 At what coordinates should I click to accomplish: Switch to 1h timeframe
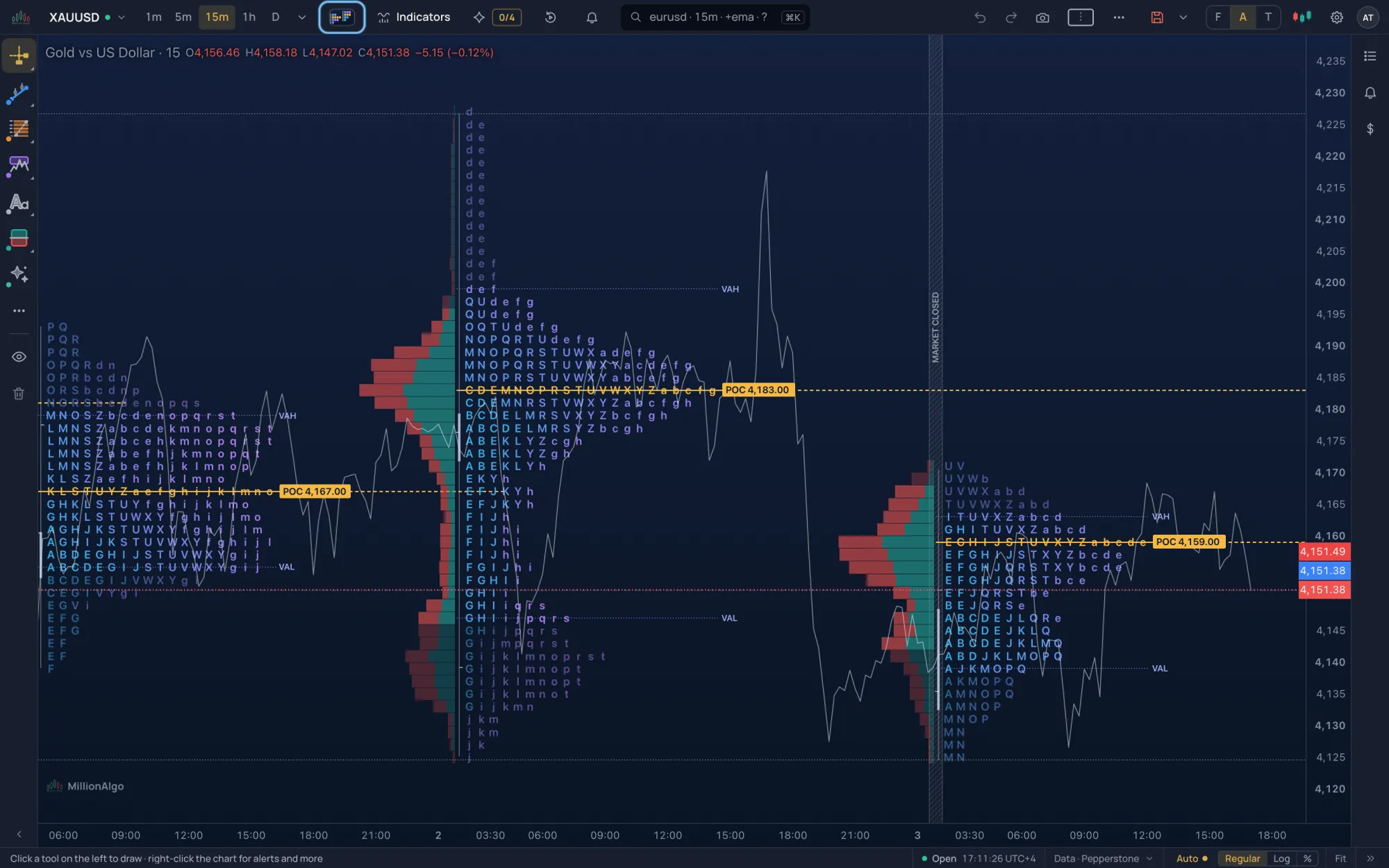click(249, 17)
